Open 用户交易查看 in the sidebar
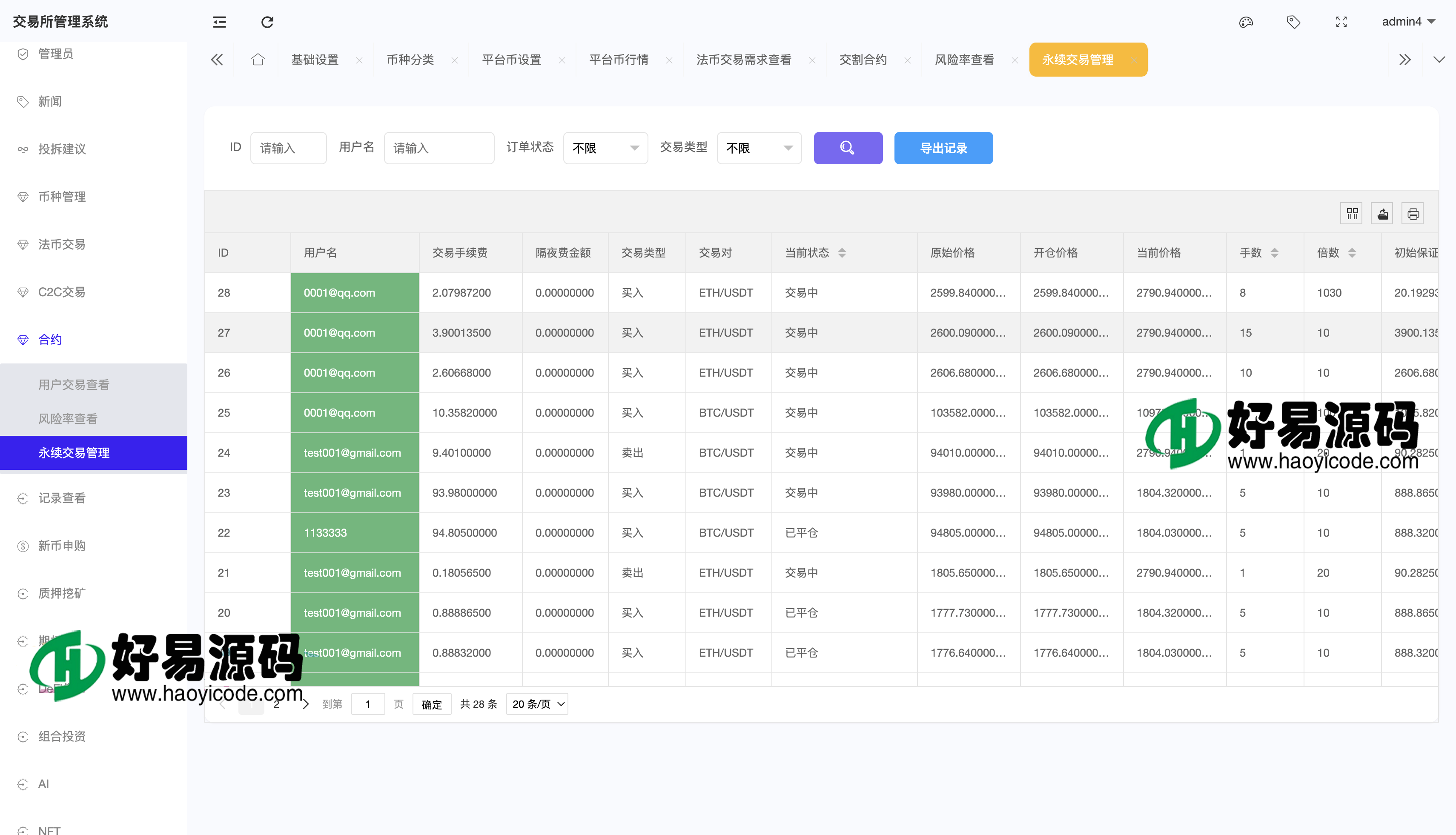Screen dimensions: 1456x835 click(73, 385)
